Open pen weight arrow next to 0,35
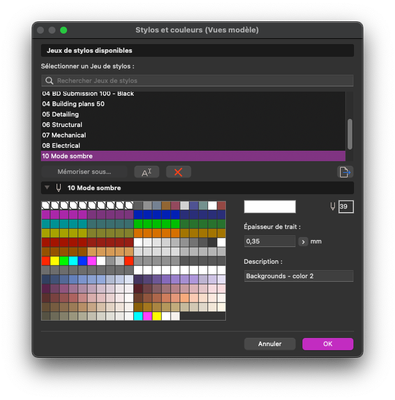 [303, 242]
